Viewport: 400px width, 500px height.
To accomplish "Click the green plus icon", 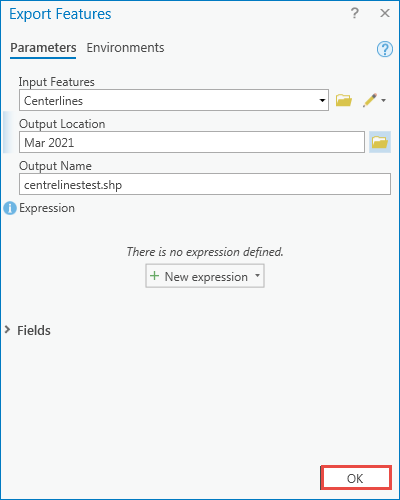I will [x=154, y=276].
